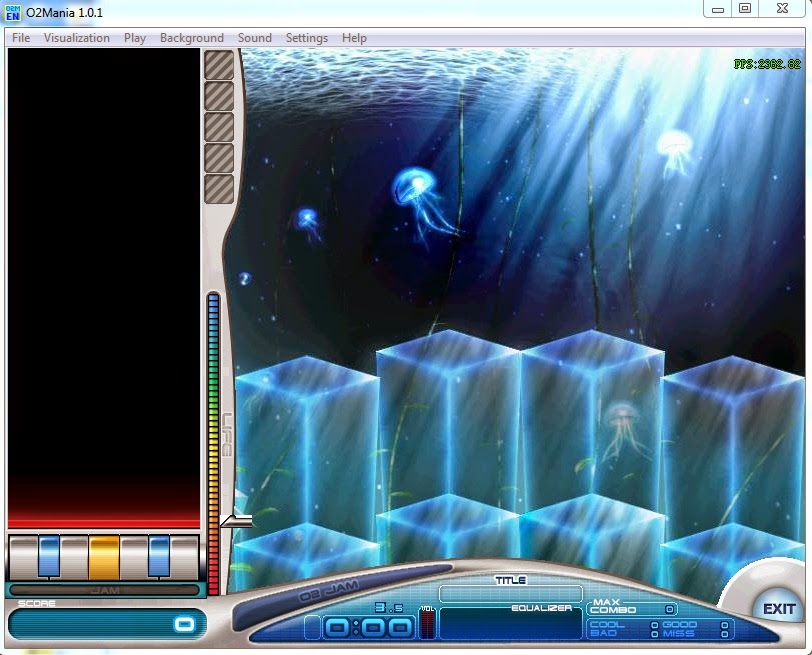This screenshot has height=655, width=812.
Task: Open the Help menu
Action: coord(354,37)
